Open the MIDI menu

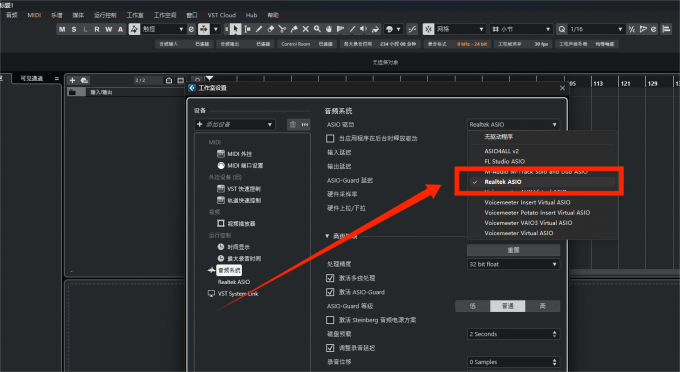(x=34, y=15)
